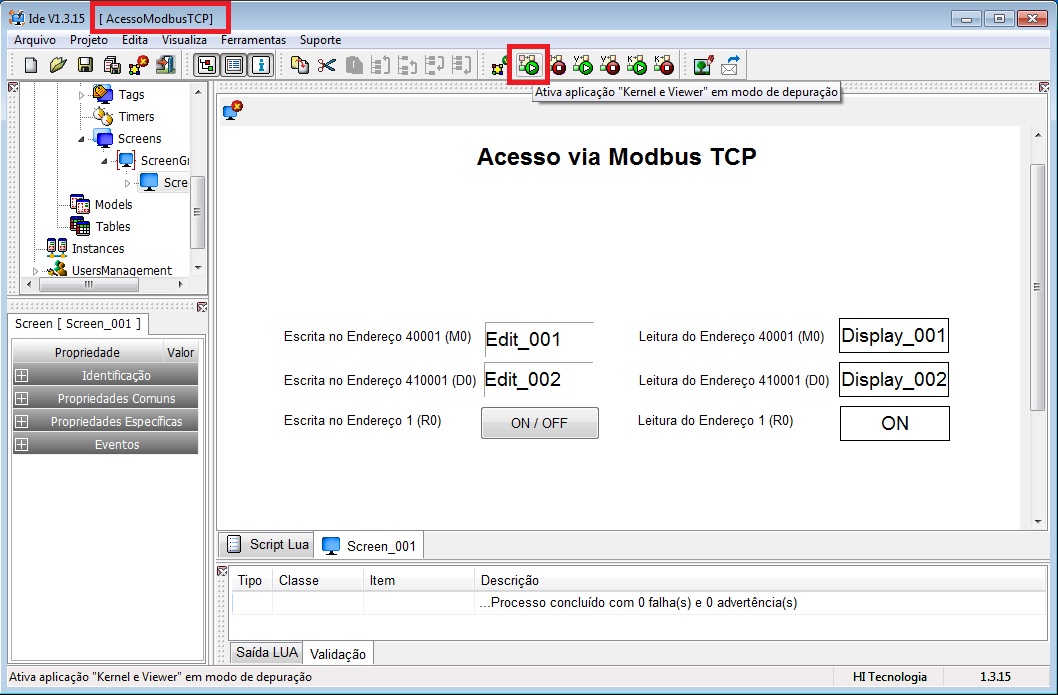This screenshot has width=1058, height=695.
Task: Collapse the Screens tree node
Action: (x=82, y=139)
